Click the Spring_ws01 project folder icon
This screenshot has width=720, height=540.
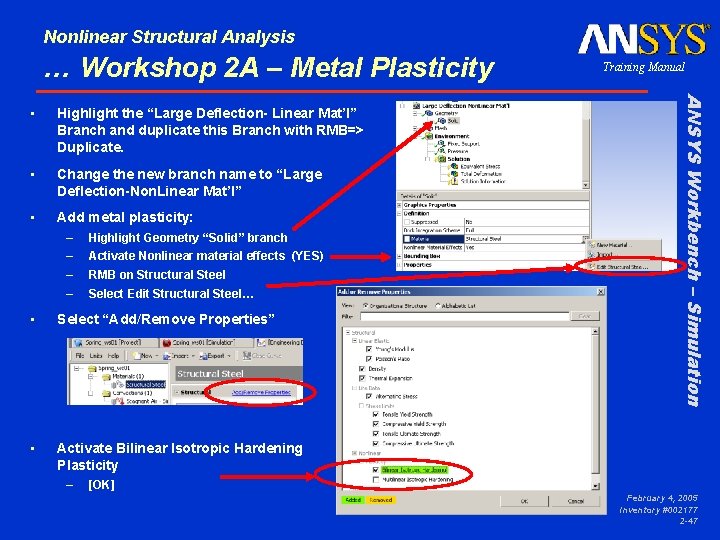(92, 369)
